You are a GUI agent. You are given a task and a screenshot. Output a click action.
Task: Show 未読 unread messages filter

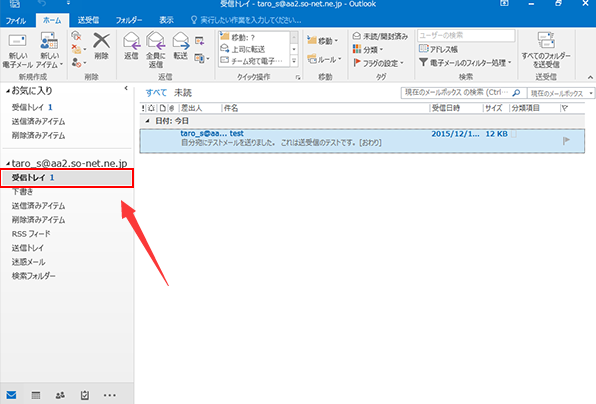(183, 93)
